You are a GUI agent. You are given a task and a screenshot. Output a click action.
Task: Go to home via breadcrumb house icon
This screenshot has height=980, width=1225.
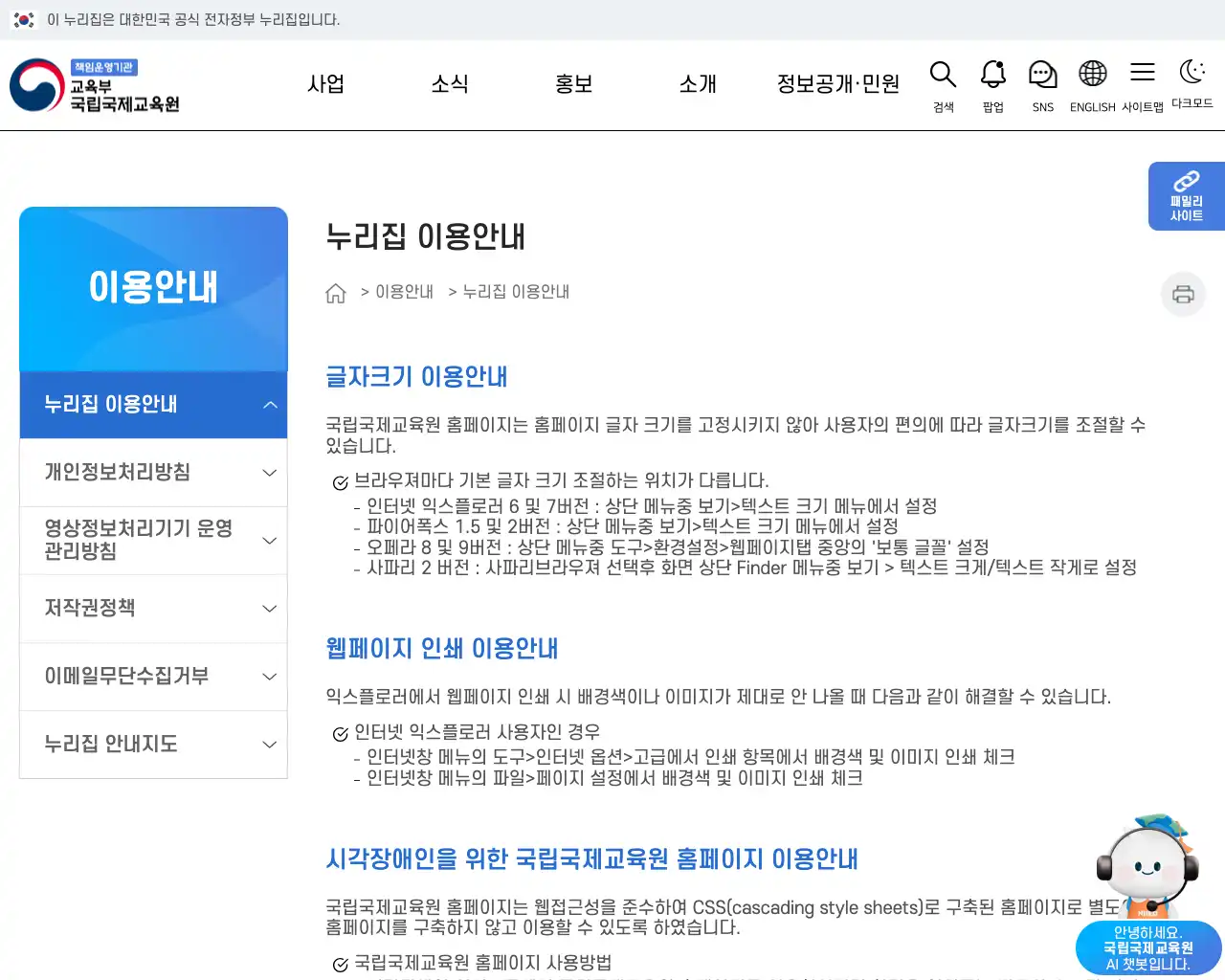click(x=335, y=293)
